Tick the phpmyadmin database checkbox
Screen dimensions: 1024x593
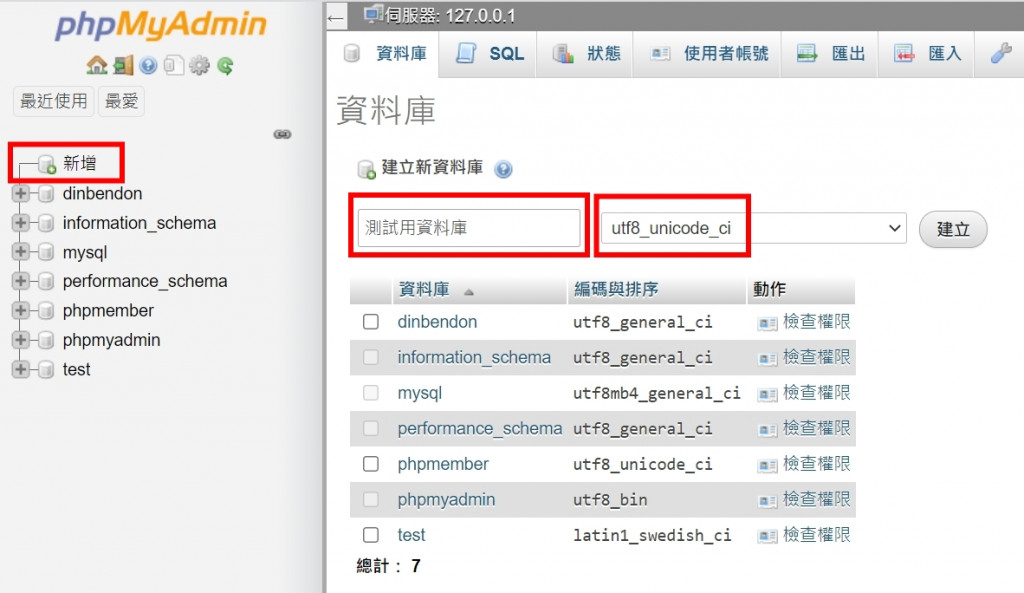pyautogui.click(x=371, y=500)
